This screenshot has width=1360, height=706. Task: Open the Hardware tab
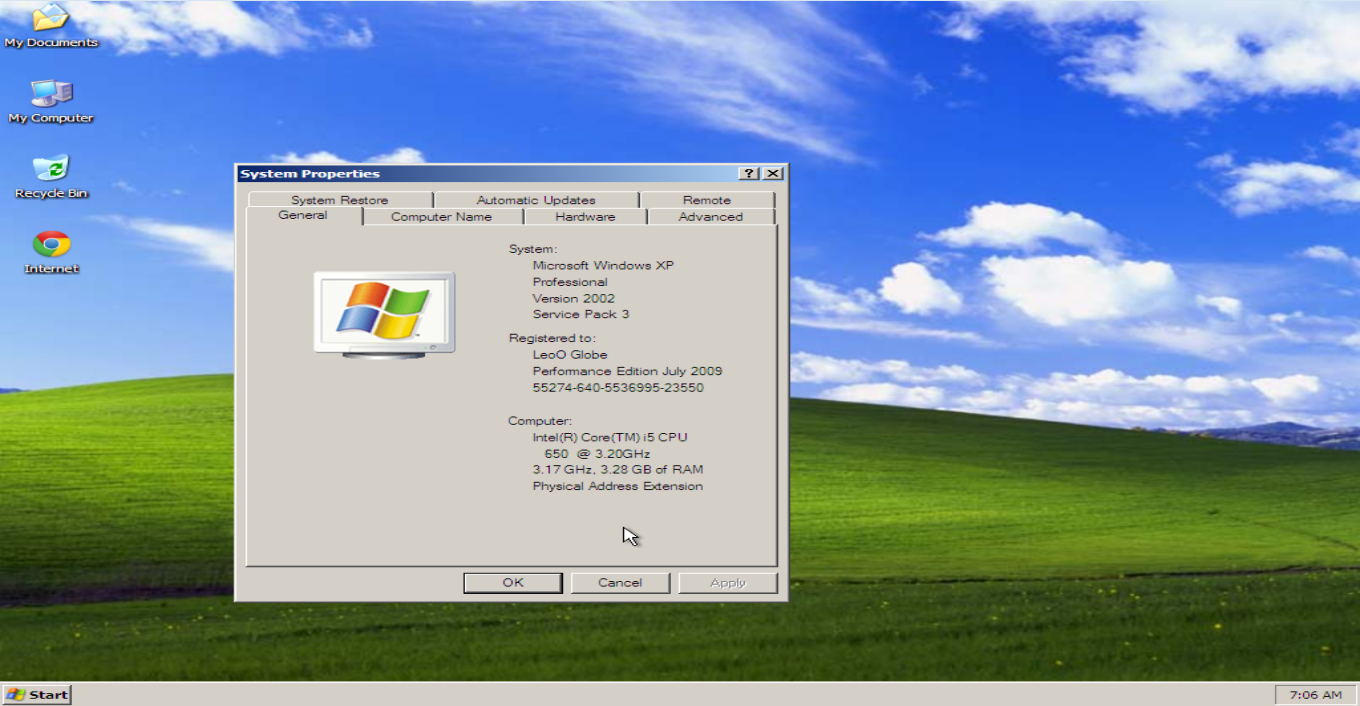(x=585, y=216)
